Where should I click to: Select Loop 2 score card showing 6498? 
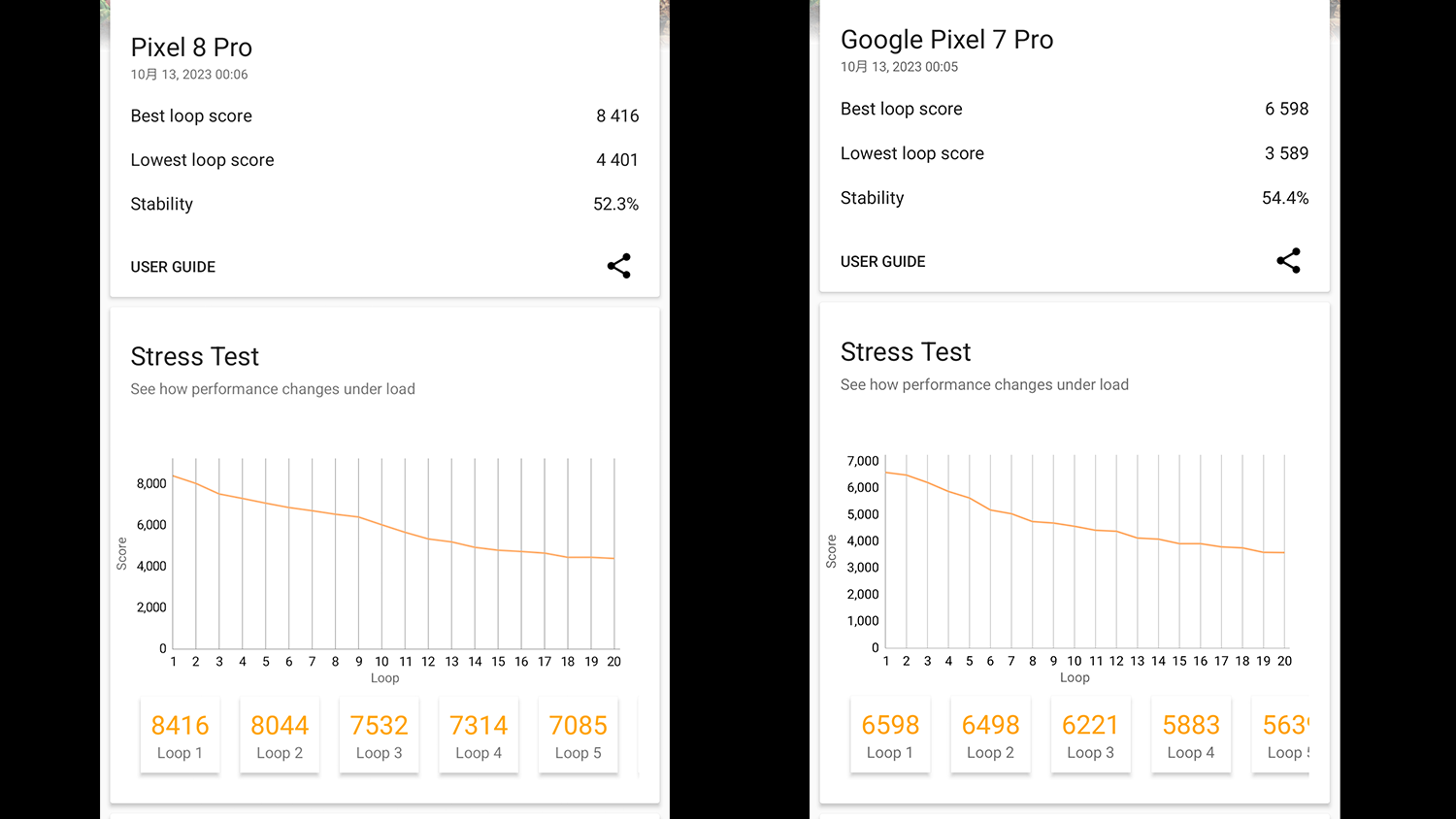point(990,736)
